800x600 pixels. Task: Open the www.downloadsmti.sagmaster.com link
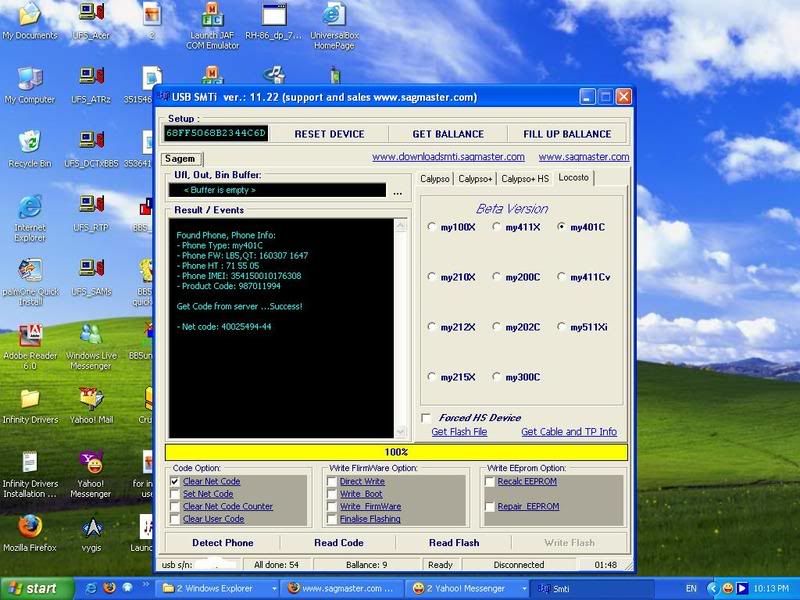(x=448, y=157)
